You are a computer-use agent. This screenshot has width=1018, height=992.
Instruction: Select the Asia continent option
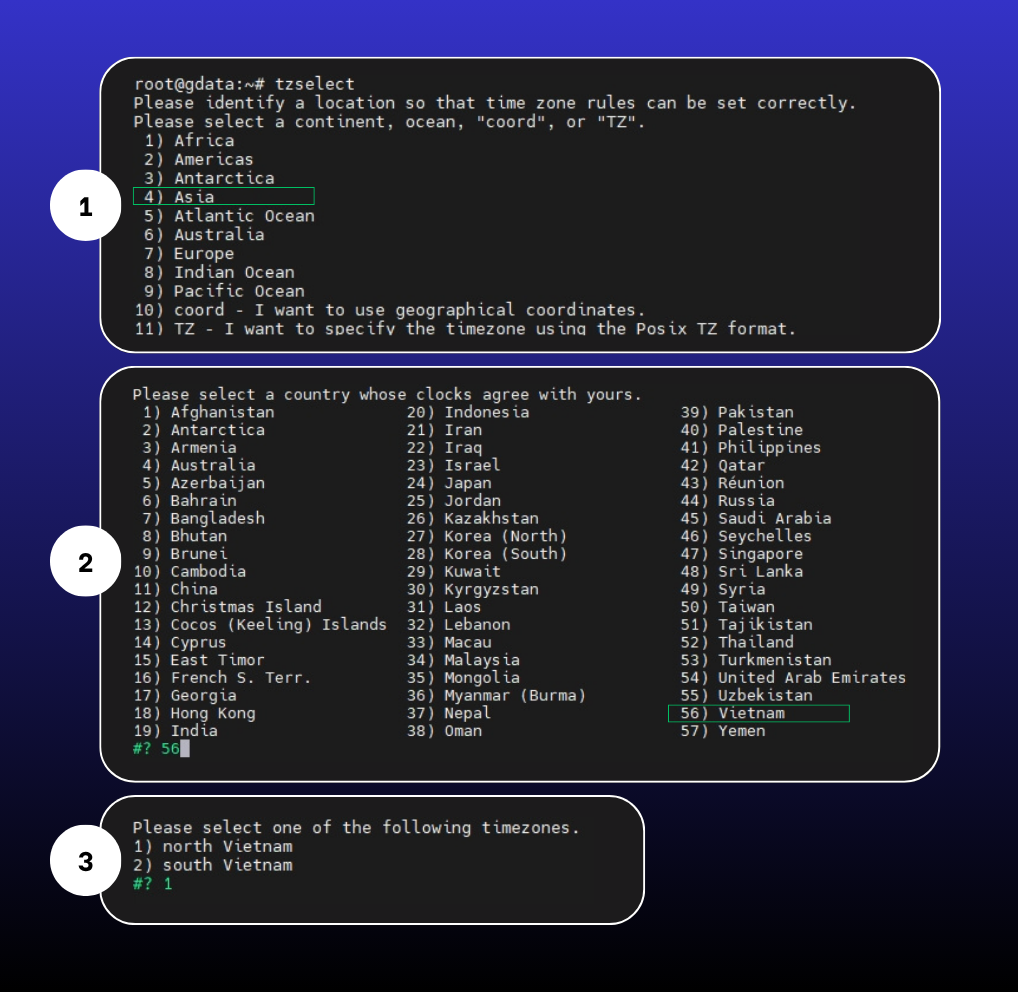coord(185,196)
